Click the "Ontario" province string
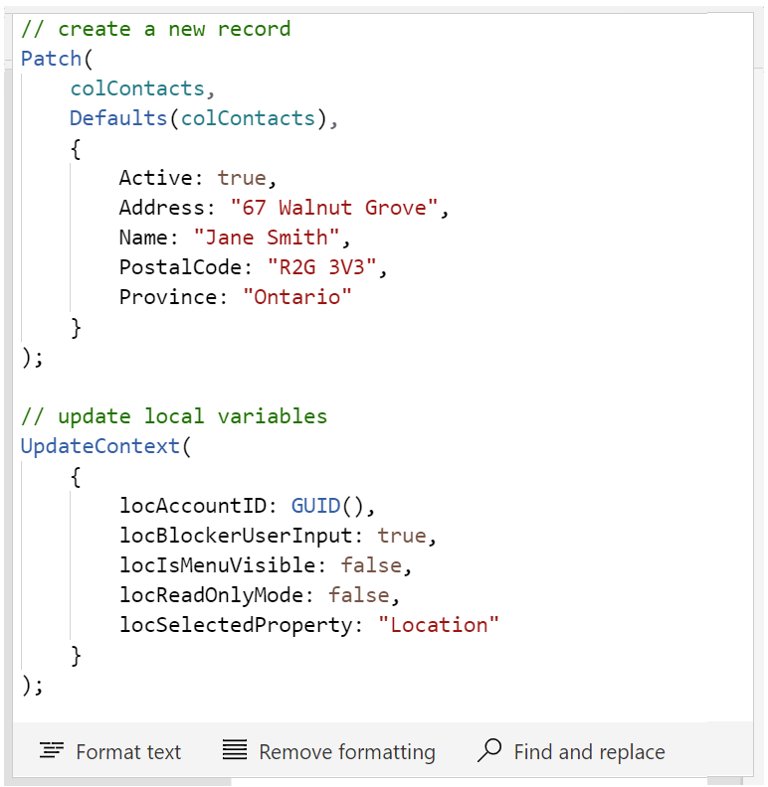Screen dimensions: 768x787 (x=297, y=297)
